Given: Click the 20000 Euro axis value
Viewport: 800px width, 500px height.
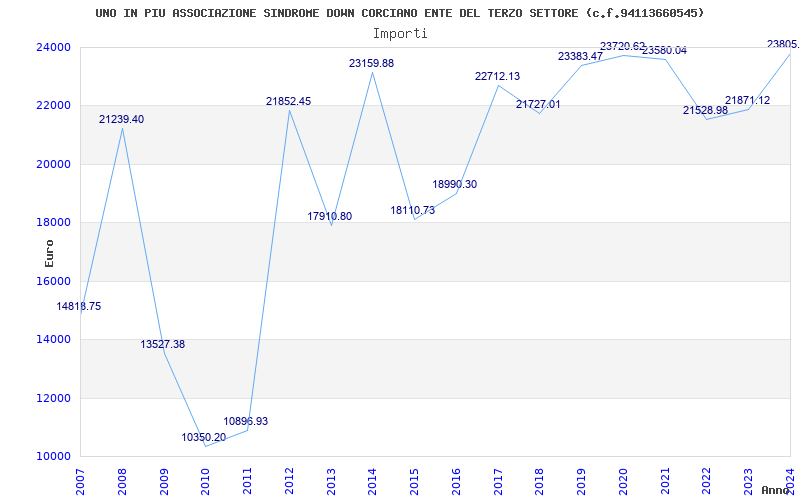Looking at the screenshot, I should click(x=53, y=164).
